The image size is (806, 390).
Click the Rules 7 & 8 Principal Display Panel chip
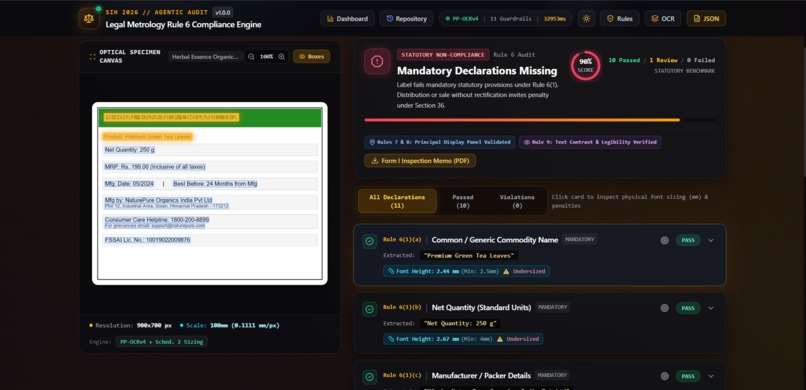tap(439, 142)
